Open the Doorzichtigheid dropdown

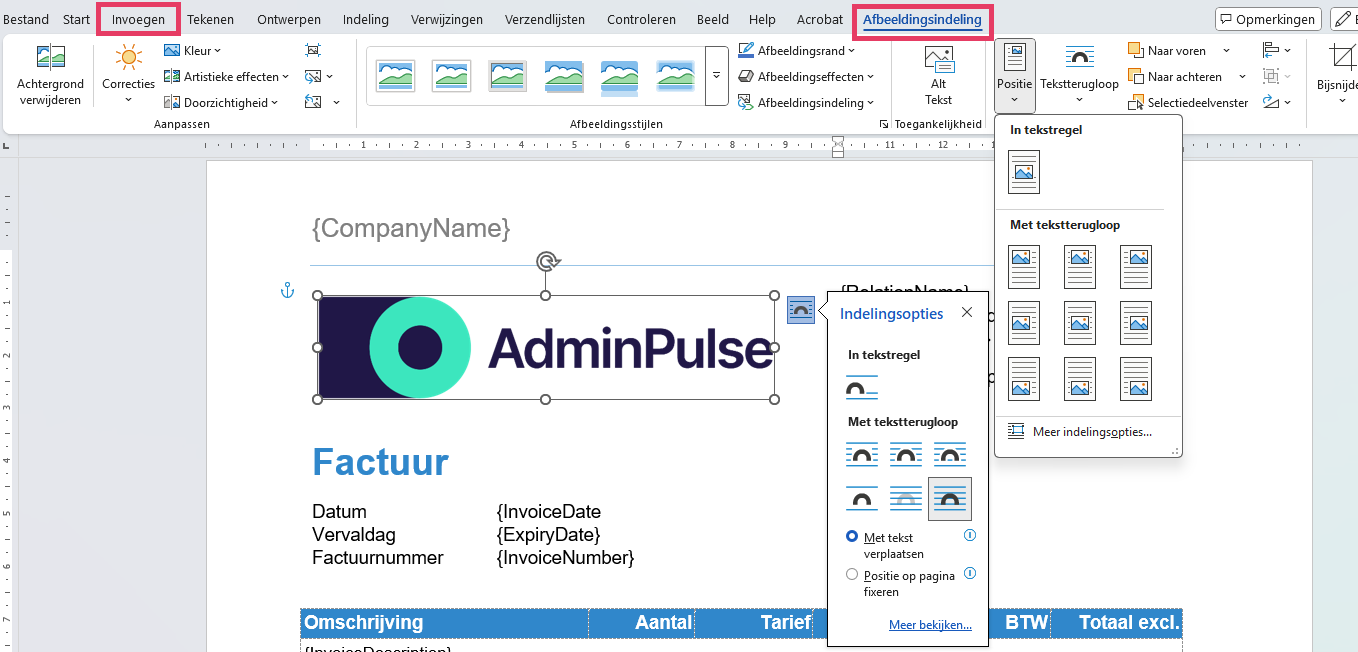[x=220, y=102]
